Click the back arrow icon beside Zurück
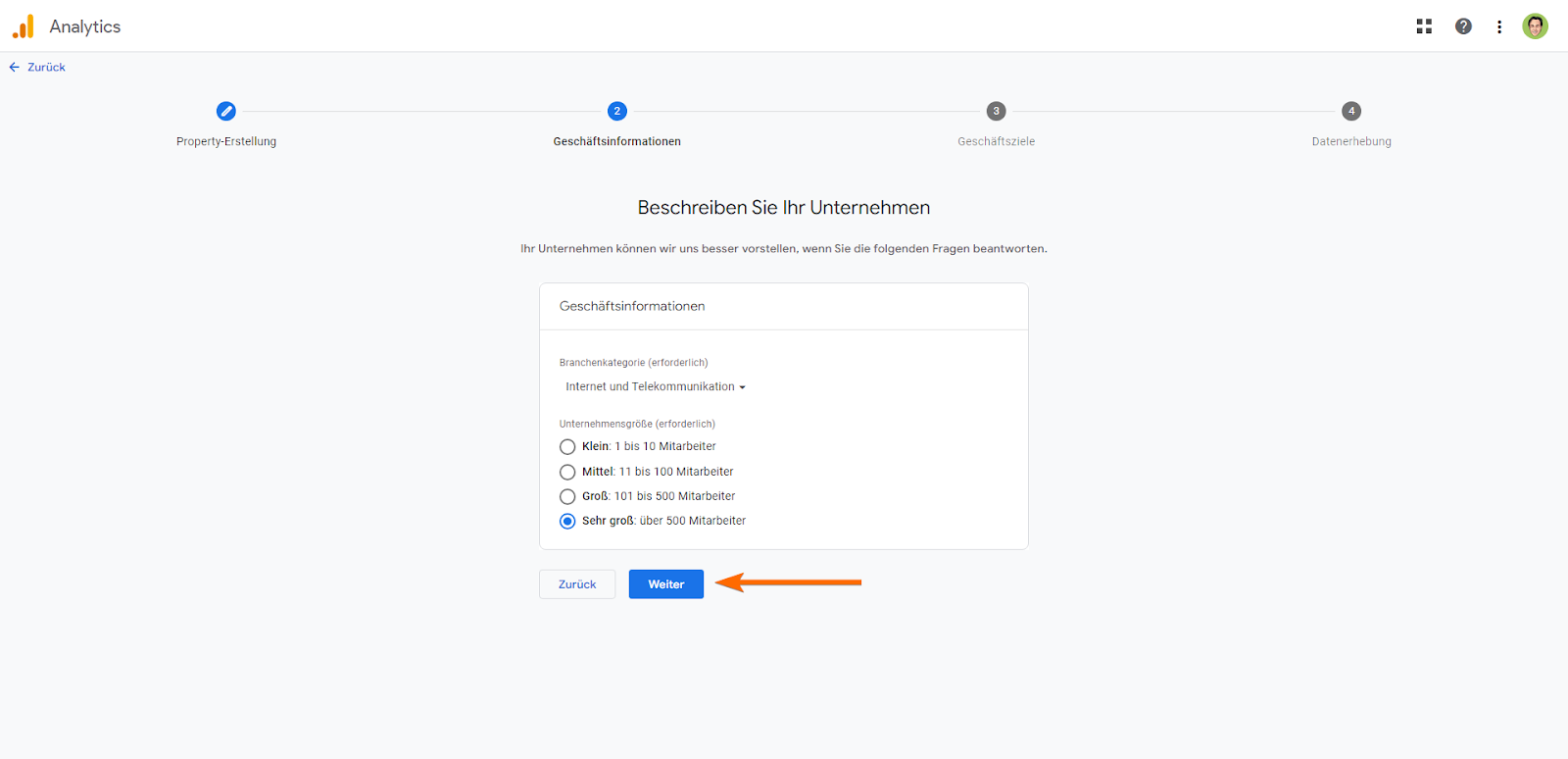The height and width of the screenshot is (759, 1568). pos(14,68)
